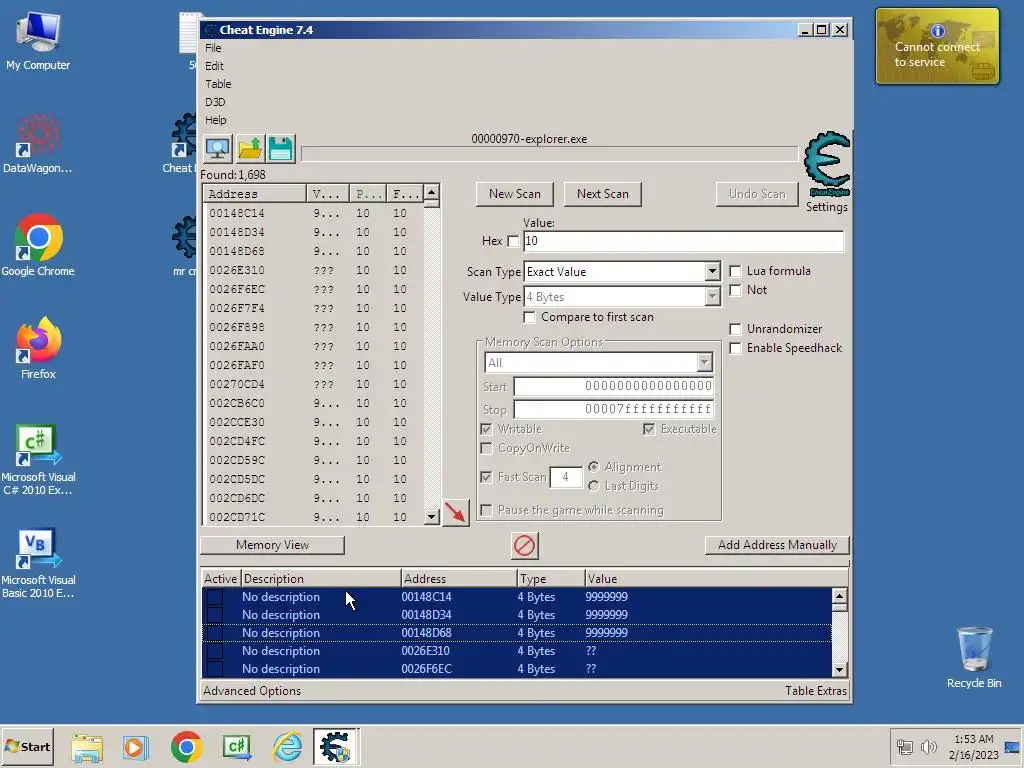Image resolution: width=1024 pixels, height=768 pixels.
Task: Enable the Unrandomizer option
Action: [x=735, y=329]
